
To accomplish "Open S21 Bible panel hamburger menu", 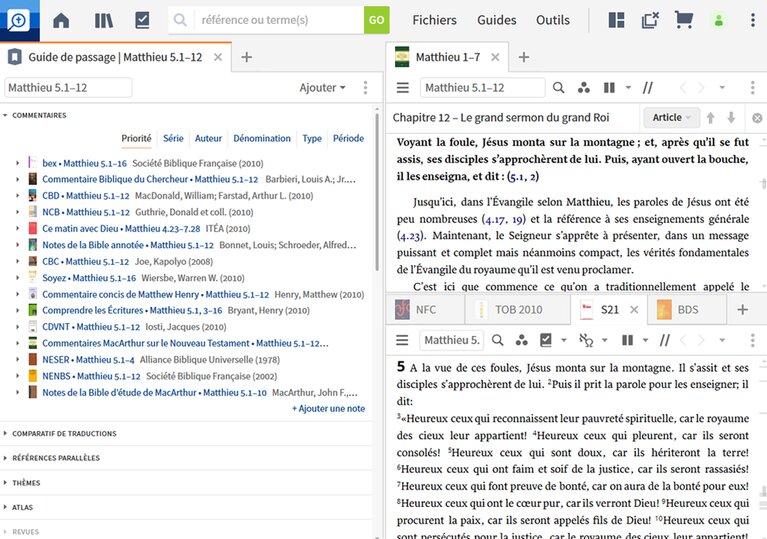I will pyautogui.click(x=402, y=340).
